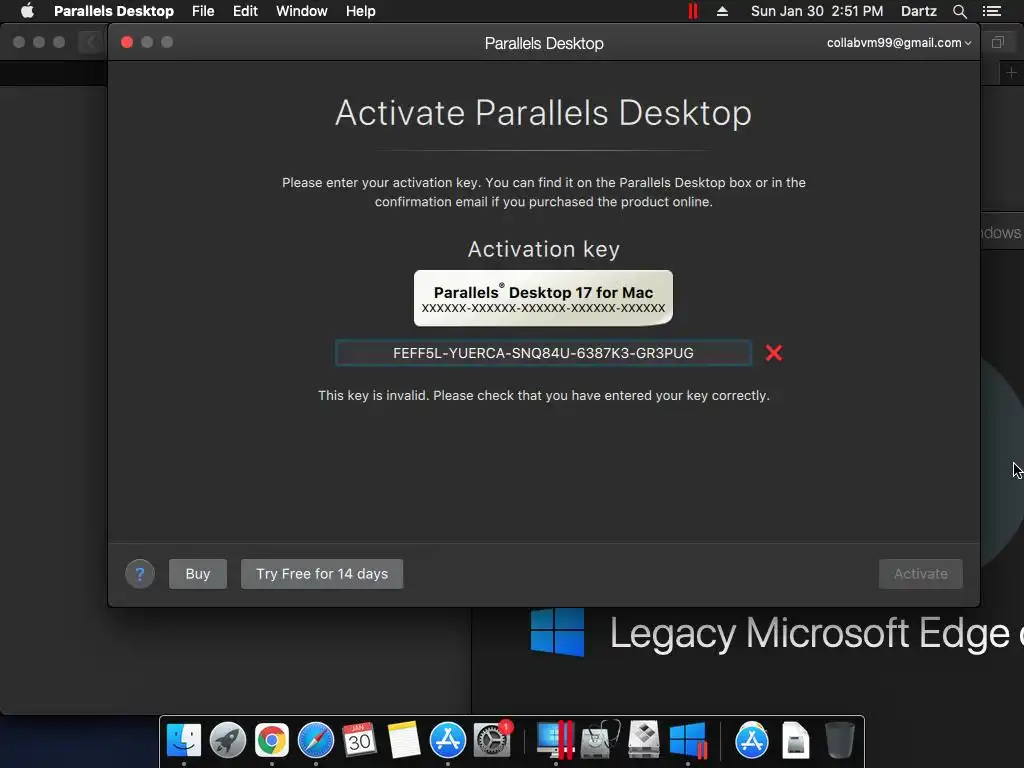Click the window tile icon in background window

coord(998,42)
